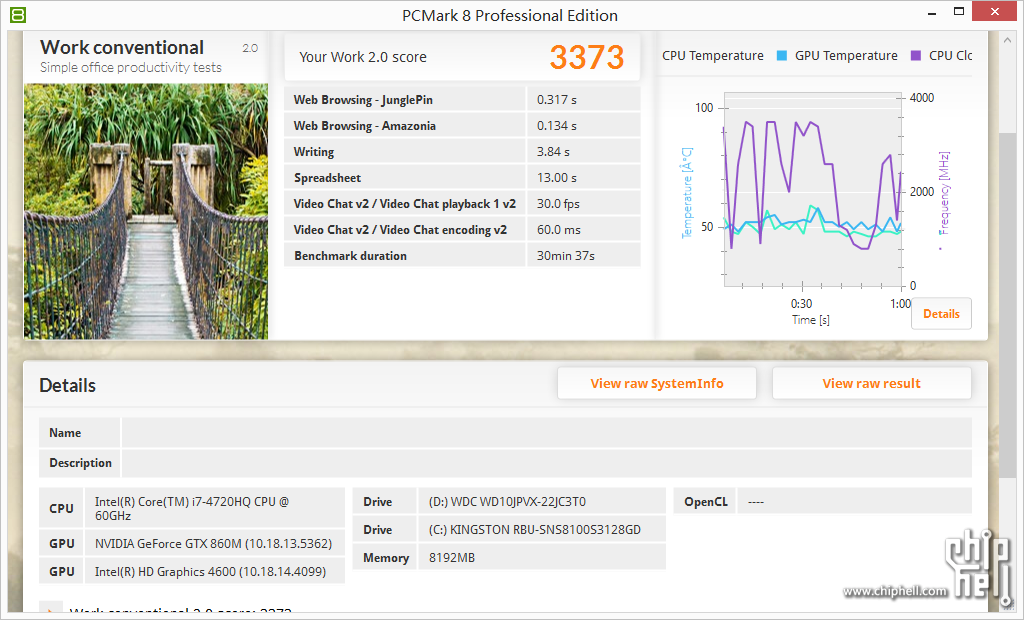Screen dimensions: 1024x620
Task: Click the 'Your Work 2.0 score' label
Action: tap(363, 57)
